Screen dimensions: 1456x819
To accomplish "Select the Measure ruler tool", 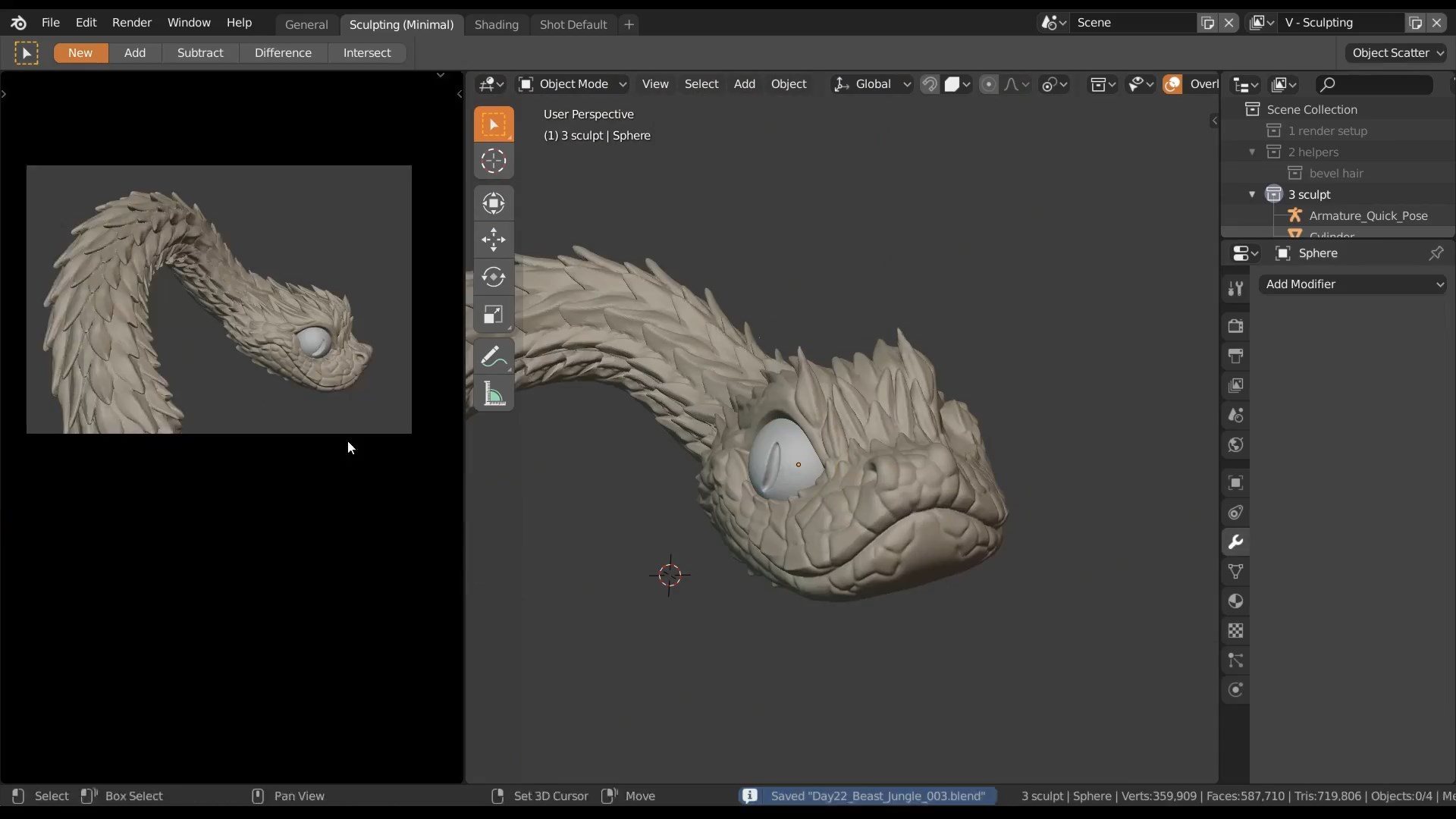I will 494,394.
